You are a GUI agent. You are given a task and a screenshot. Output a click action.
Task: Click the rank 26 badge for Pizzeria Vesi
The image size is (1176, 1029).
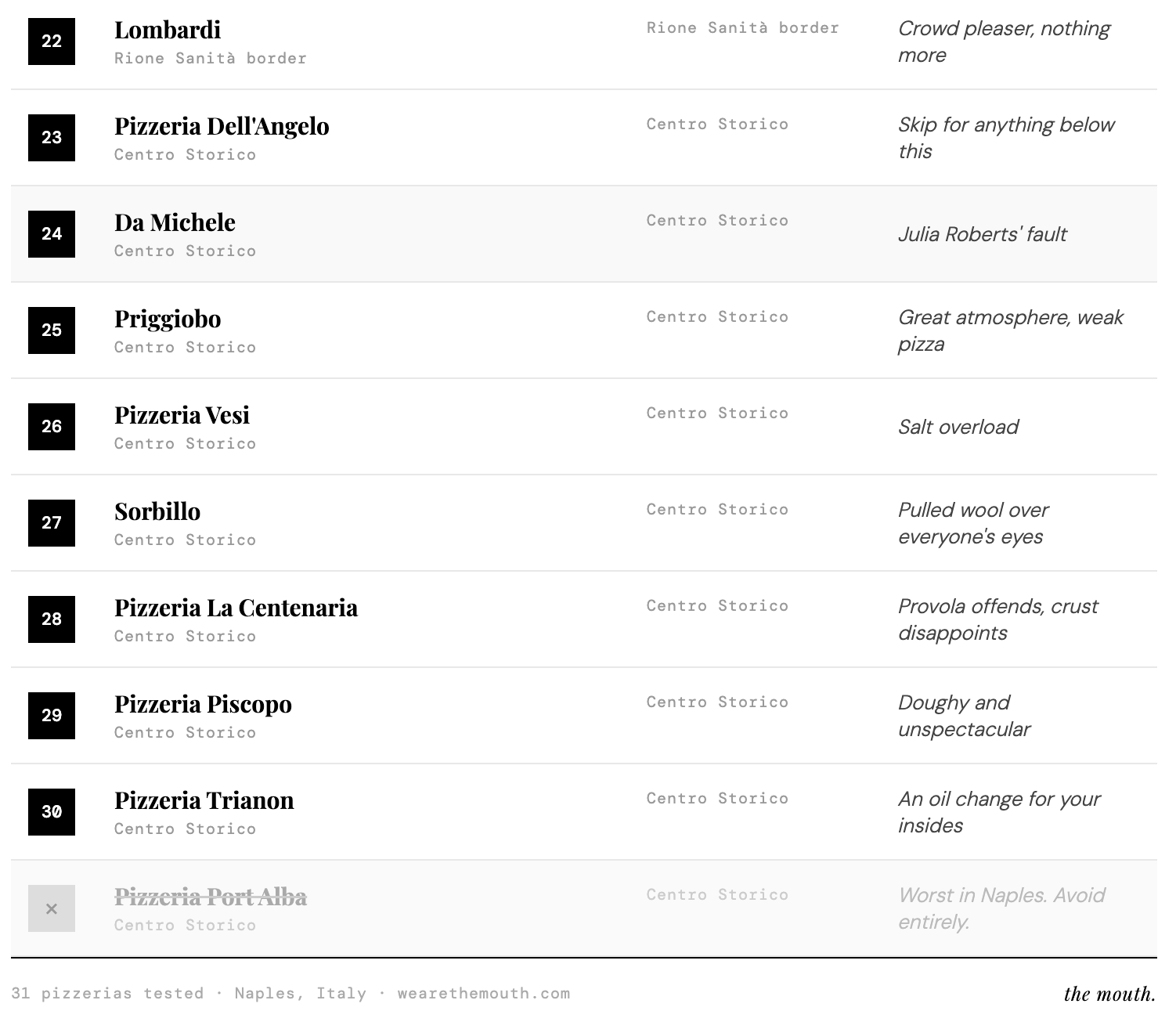pyautogui.click(x=52, y=427)
